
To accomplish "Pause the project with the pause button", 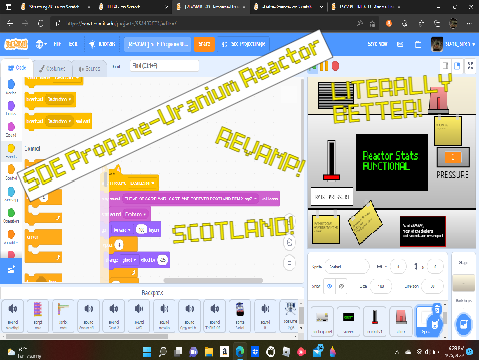I will (324, 66).
